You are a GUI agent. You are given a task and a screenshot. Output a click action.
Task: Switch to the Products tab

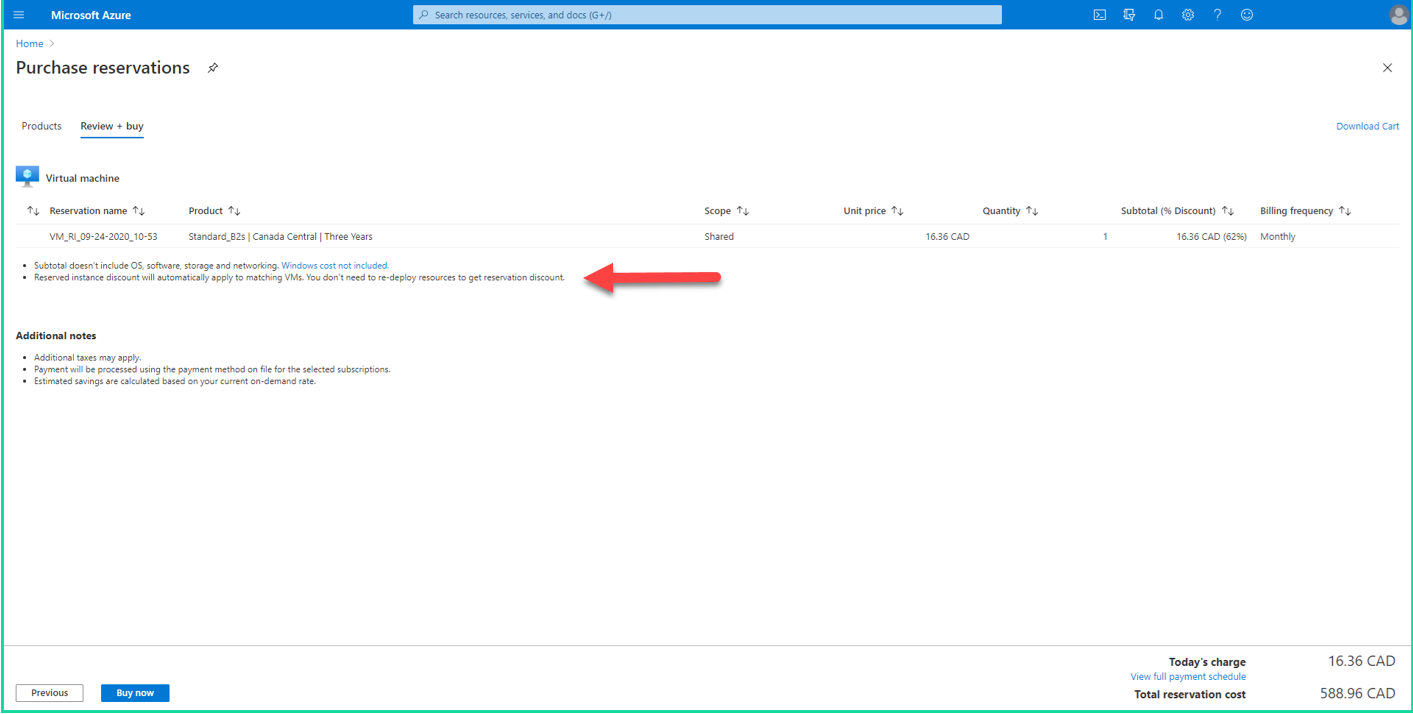click(x=42, y=126)
